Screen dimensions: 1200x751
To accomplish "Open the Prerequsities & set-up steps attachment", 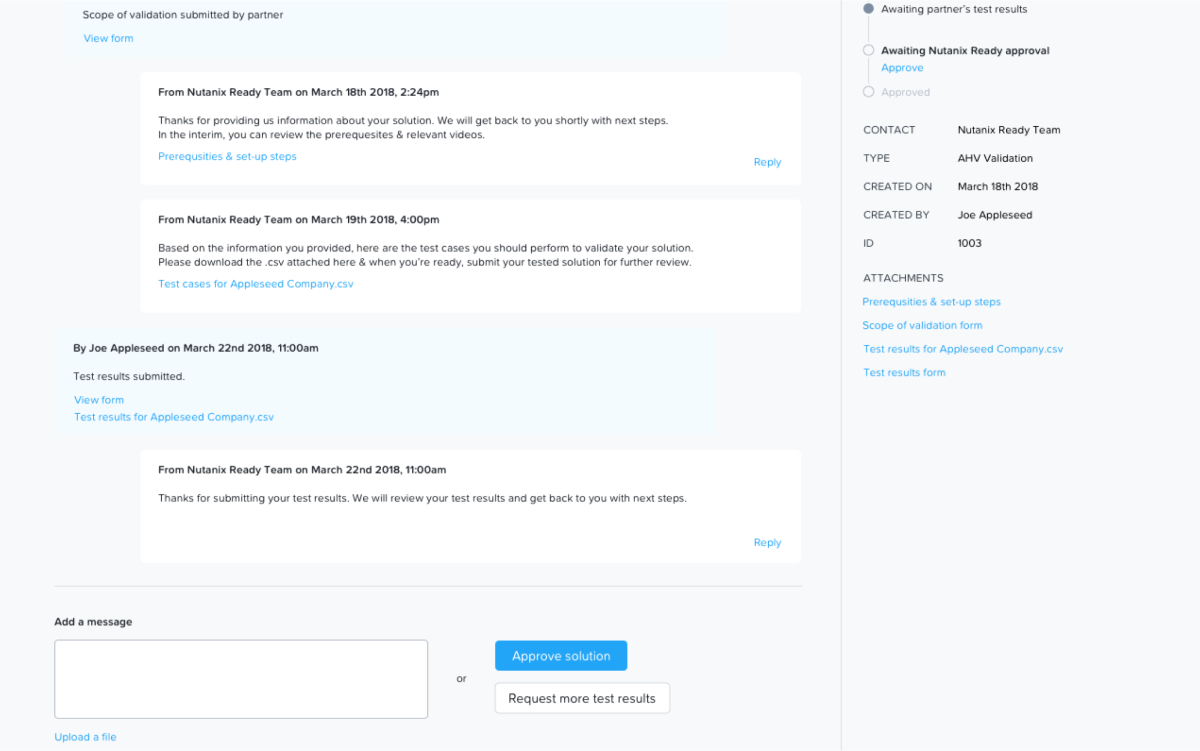I will (931, 301).
